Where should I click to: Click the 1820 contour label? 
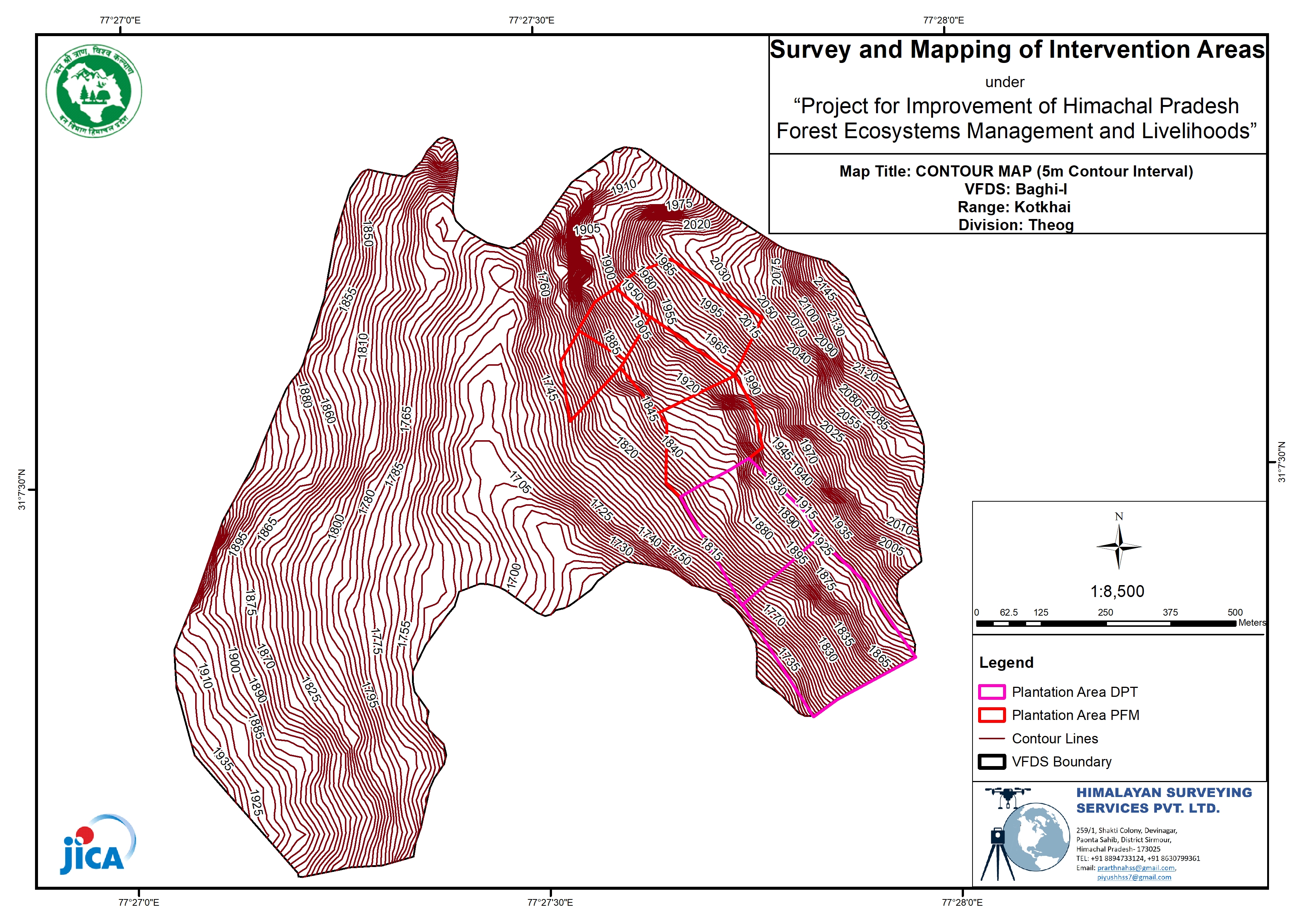tap(627, 448)
